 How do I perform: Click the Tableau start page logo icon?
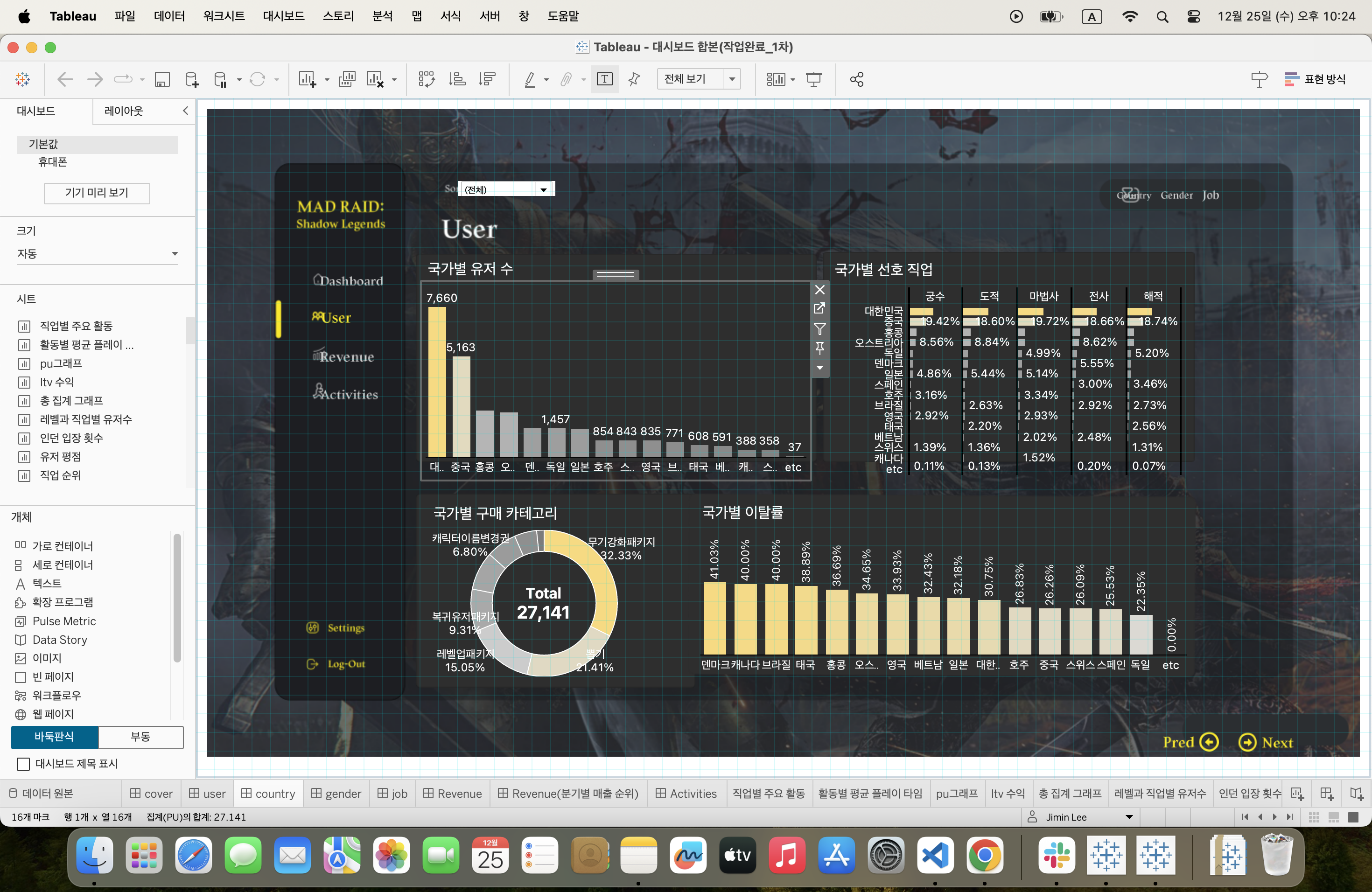tap(22, 79)
